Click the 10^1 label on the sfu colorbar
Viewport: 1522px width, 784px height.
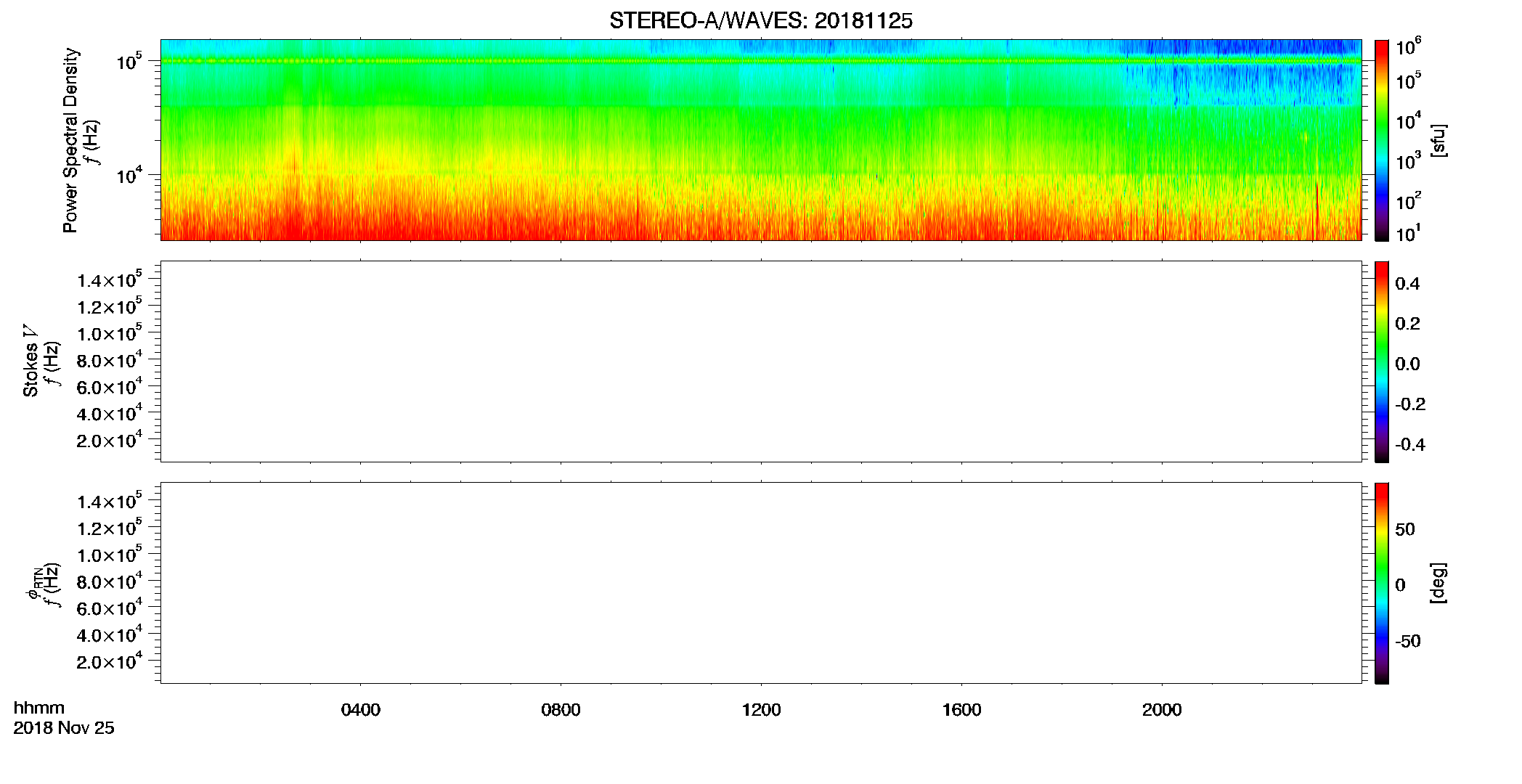click(x=1407, y=234)
